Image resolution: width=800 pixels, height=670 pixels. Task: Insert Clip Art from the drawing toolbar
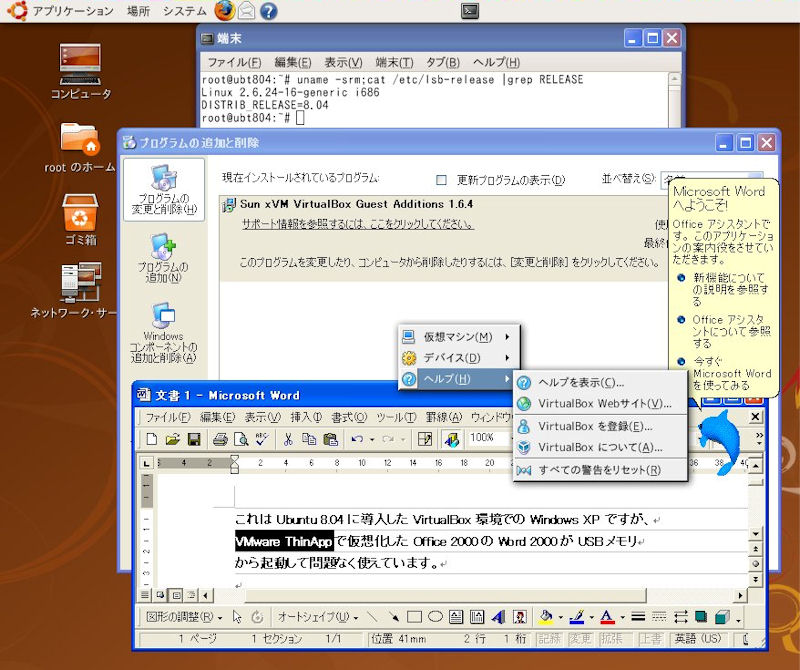[x=520, y=617]
